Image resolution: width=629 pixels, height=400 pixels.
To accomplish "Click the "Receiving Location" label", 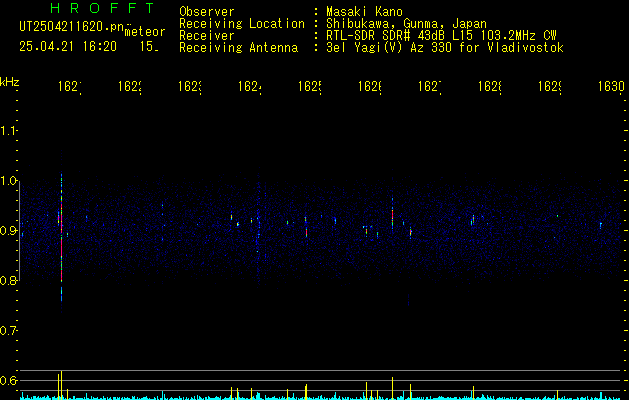I will tap(242, 24).
